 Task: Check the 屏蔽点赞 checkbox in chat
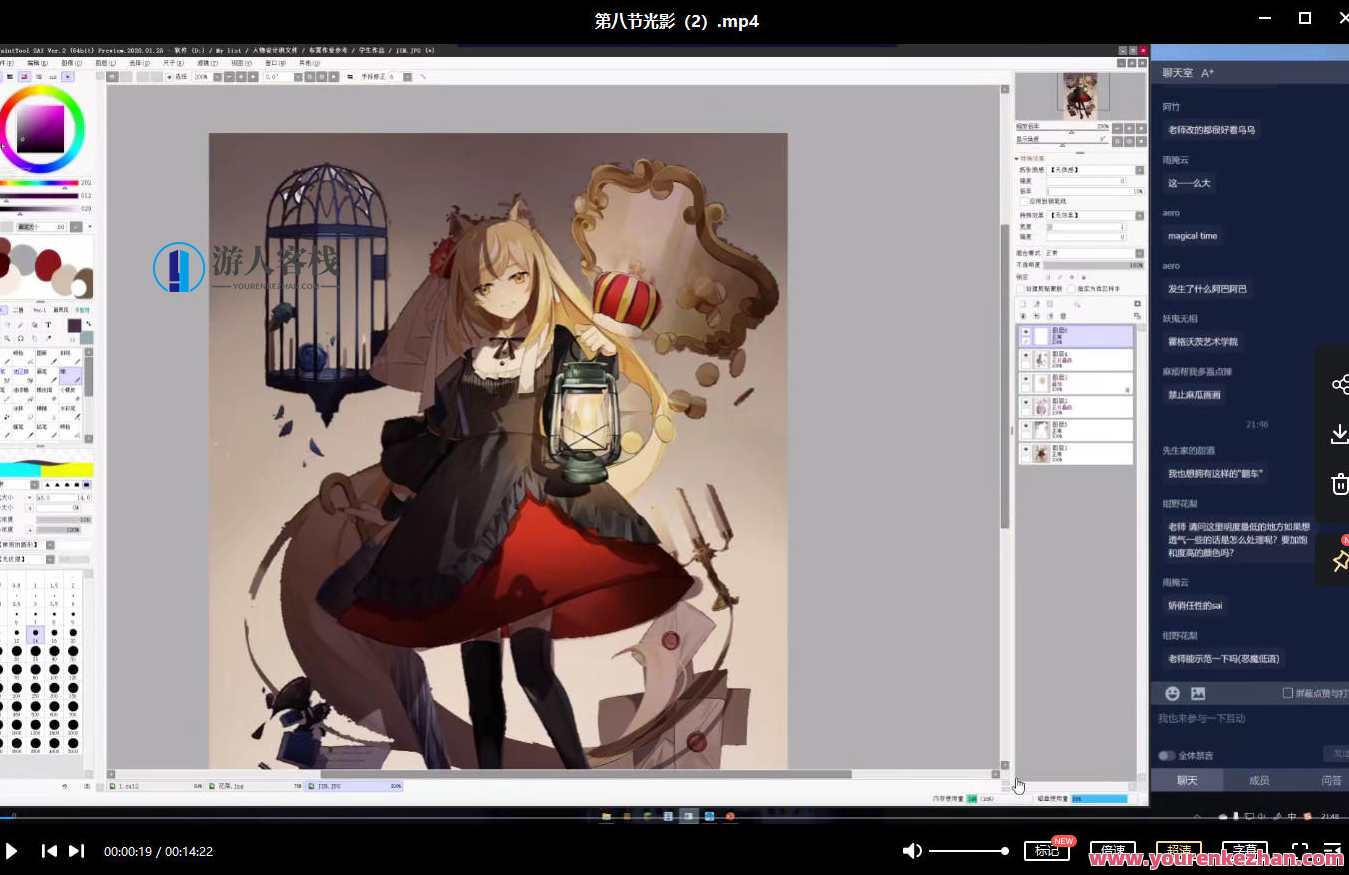click(x=1288, y=693)
